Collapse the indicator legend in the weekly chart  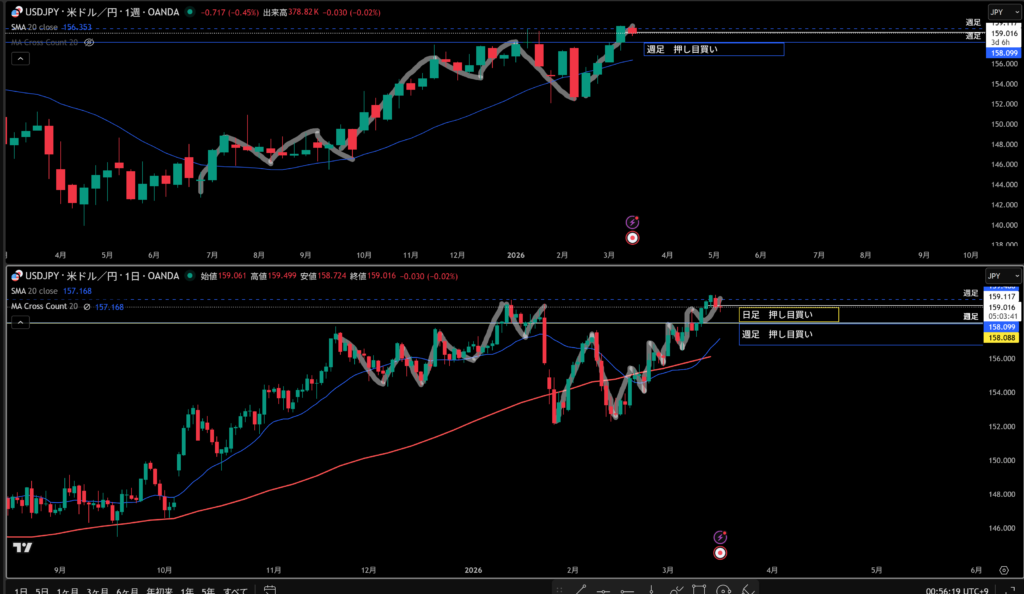pos(19,59)
